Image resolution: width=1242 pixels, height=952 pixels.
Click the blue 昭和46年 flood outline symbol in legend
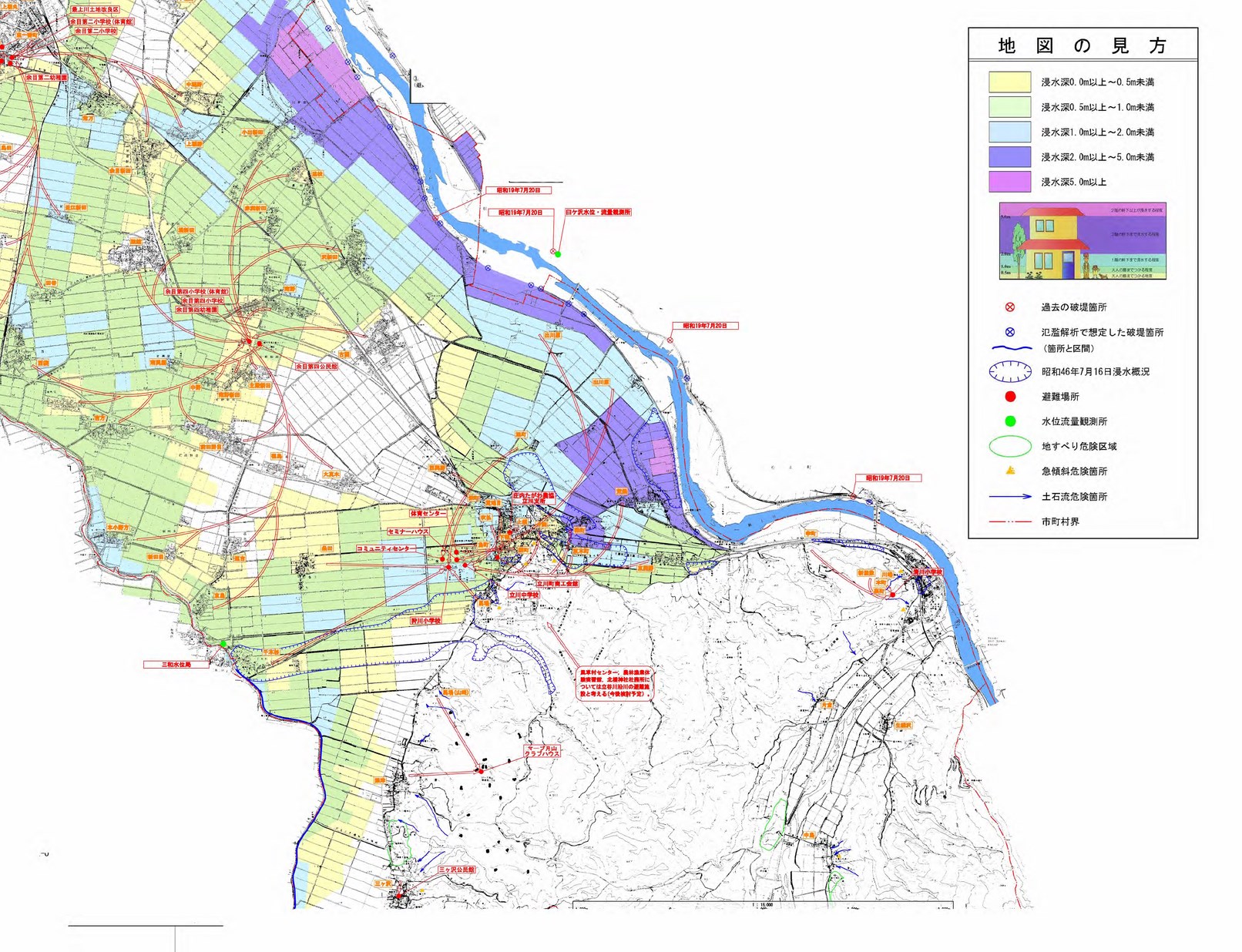pyautogui.click(x=1009, y=372)
